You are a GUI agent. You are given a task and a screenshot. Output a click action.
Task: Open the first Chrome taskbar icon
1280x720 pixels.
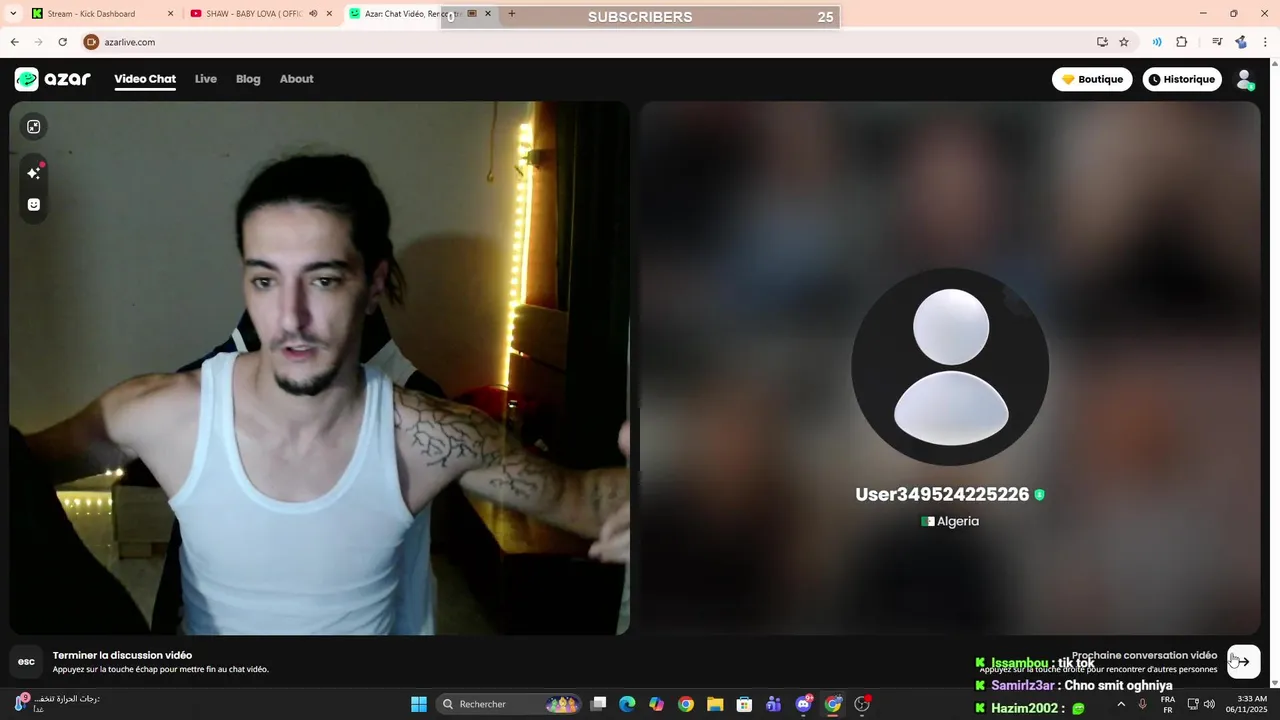pos(686,704)
